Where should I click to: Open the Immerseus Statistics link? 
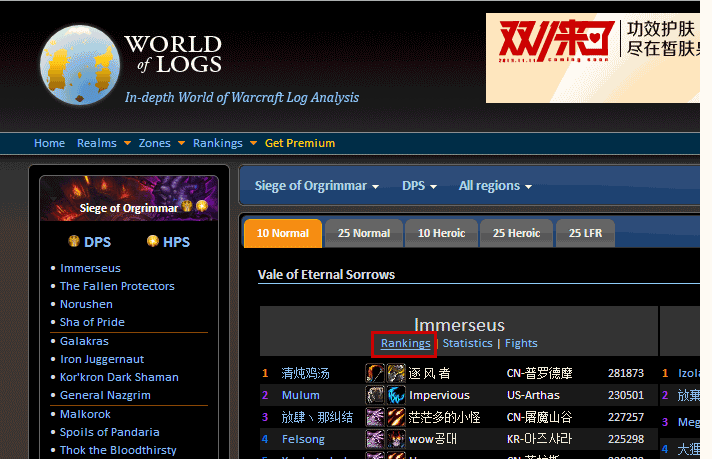point(467,343)
